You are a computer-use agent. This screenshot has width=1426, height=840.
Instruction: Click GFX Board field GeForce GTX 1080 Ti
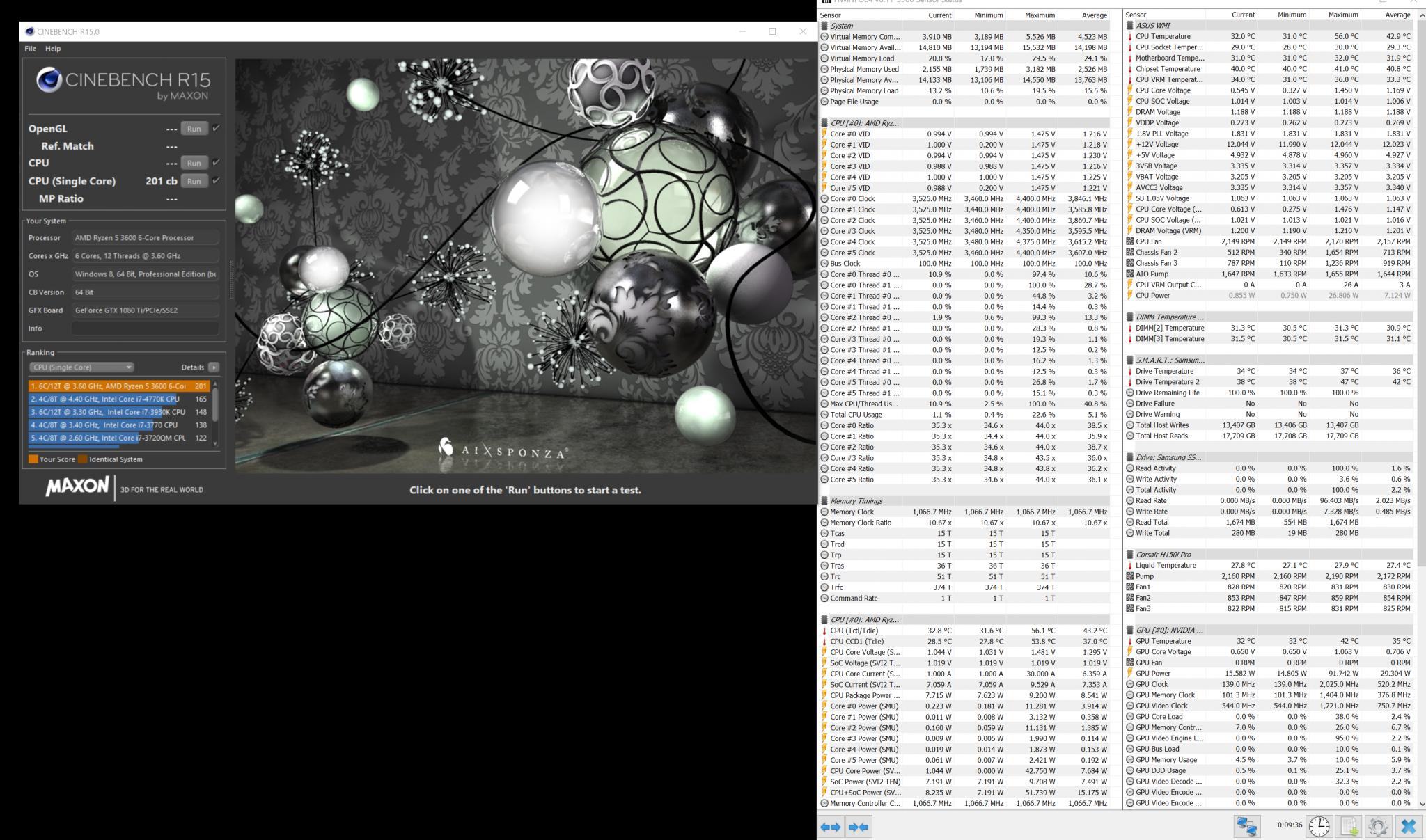tap(145, 310)
